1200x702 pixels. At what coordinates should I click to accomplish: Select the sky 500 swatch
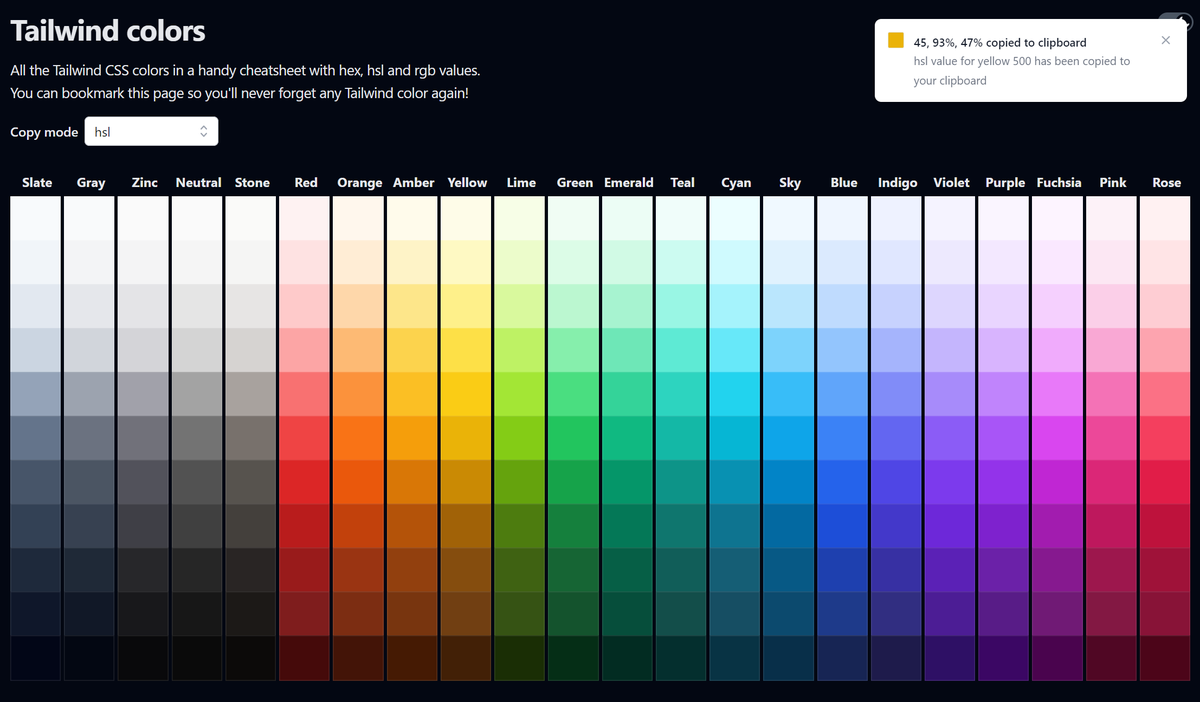(x=790, y=438)
